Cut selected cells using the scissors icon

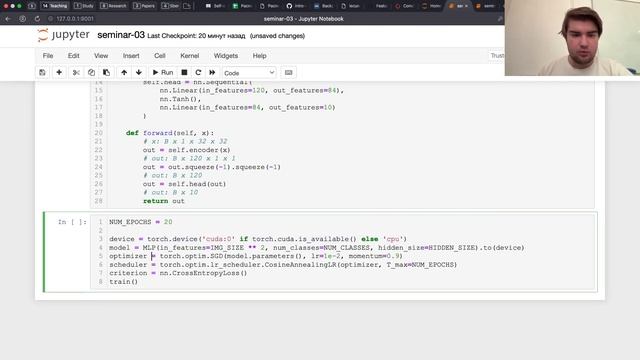point(76,72)
